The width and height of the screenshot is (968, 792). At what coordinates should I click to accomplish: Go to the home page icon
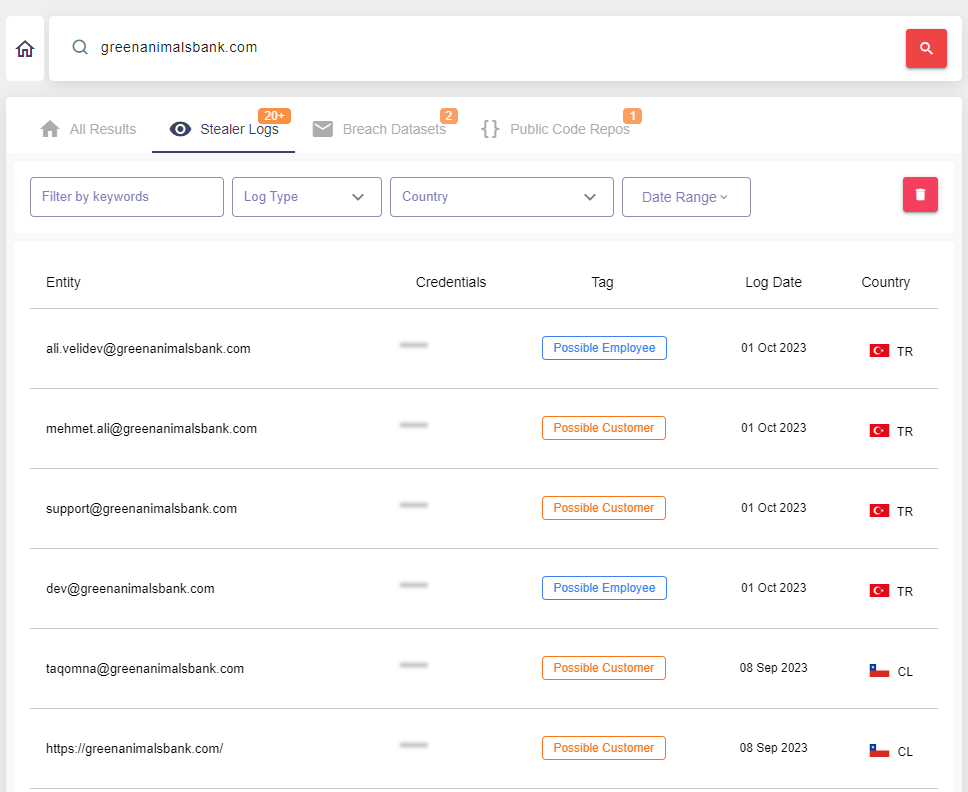[x=25, y=48]
